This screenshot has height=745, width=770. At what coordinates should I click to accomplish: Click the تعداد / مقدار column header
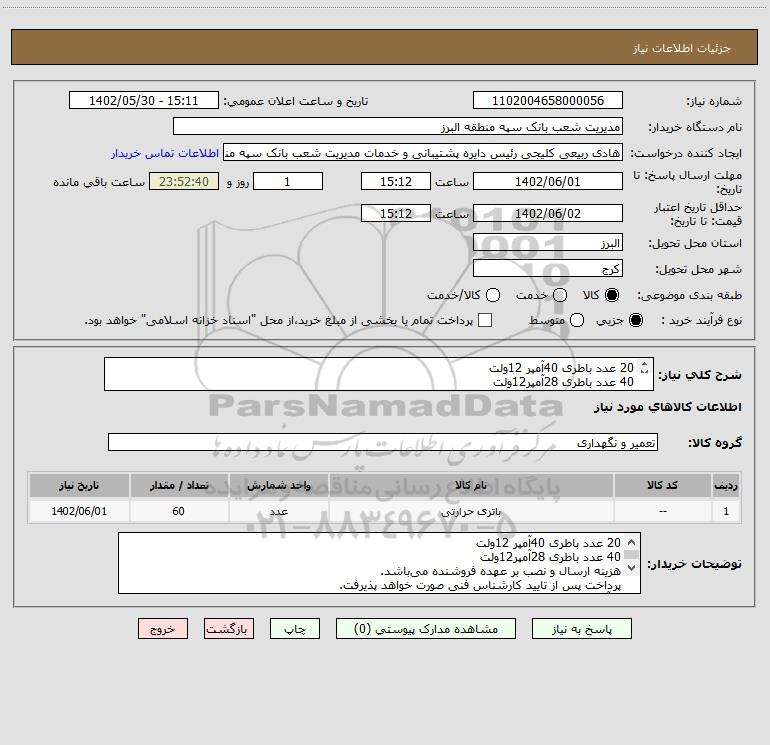coord(179,485)
